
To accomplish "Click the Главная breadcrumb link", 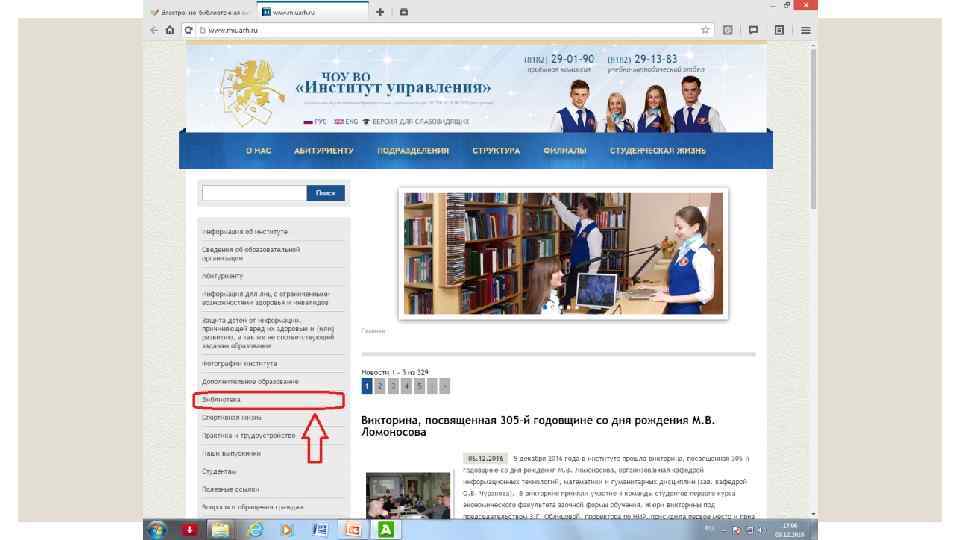I will pos(373,331).
